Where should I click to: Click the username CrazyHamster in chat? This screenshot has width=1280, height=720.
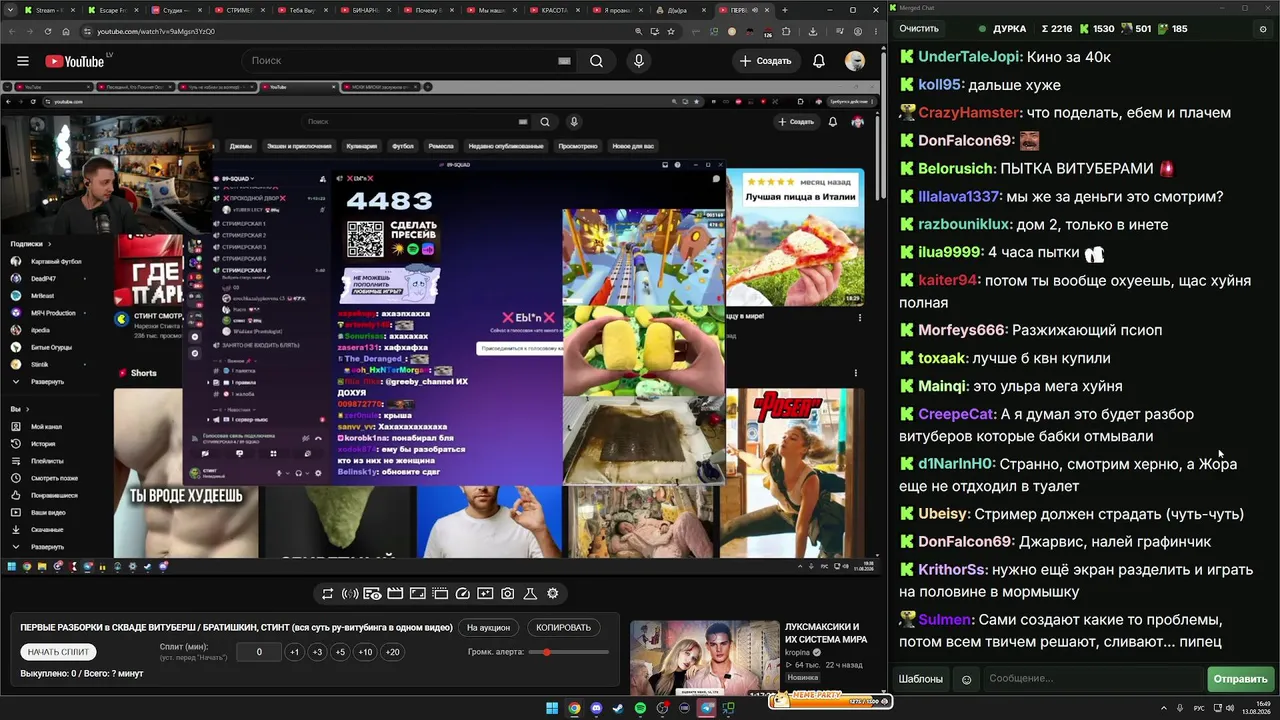(968, 113)
